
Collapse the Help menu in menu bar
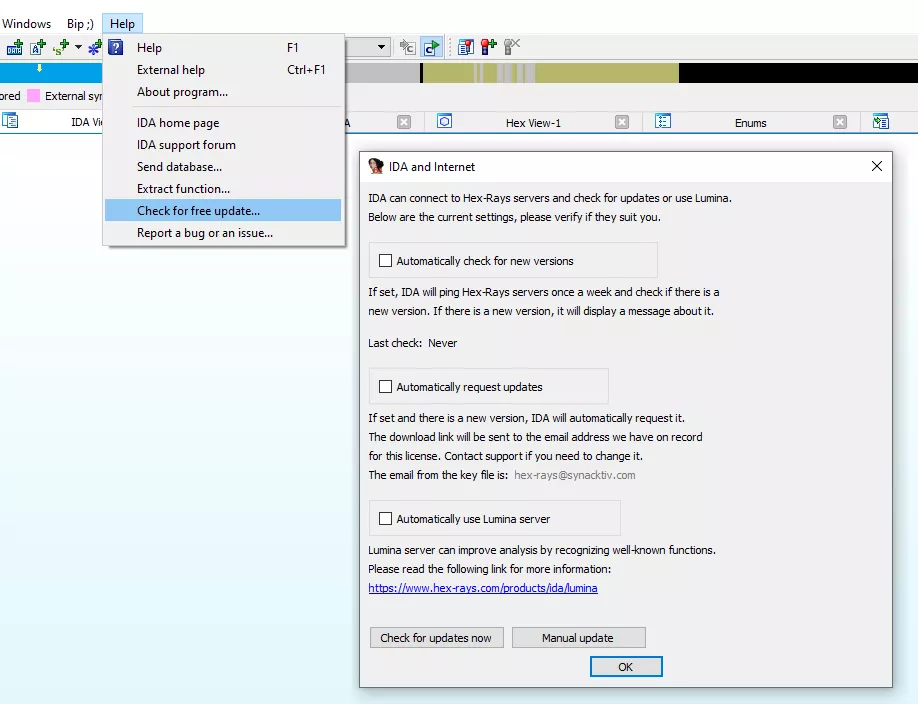[122, 24]
